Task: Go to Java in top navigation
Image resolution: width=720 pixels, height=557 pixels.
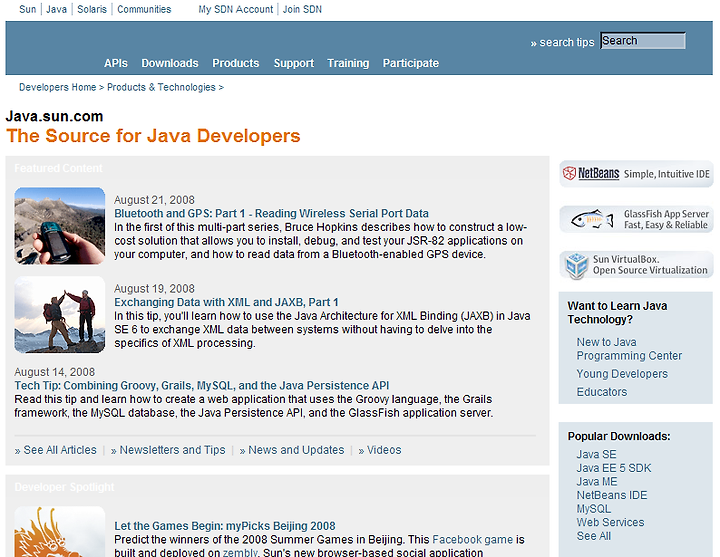Action: 56,9
